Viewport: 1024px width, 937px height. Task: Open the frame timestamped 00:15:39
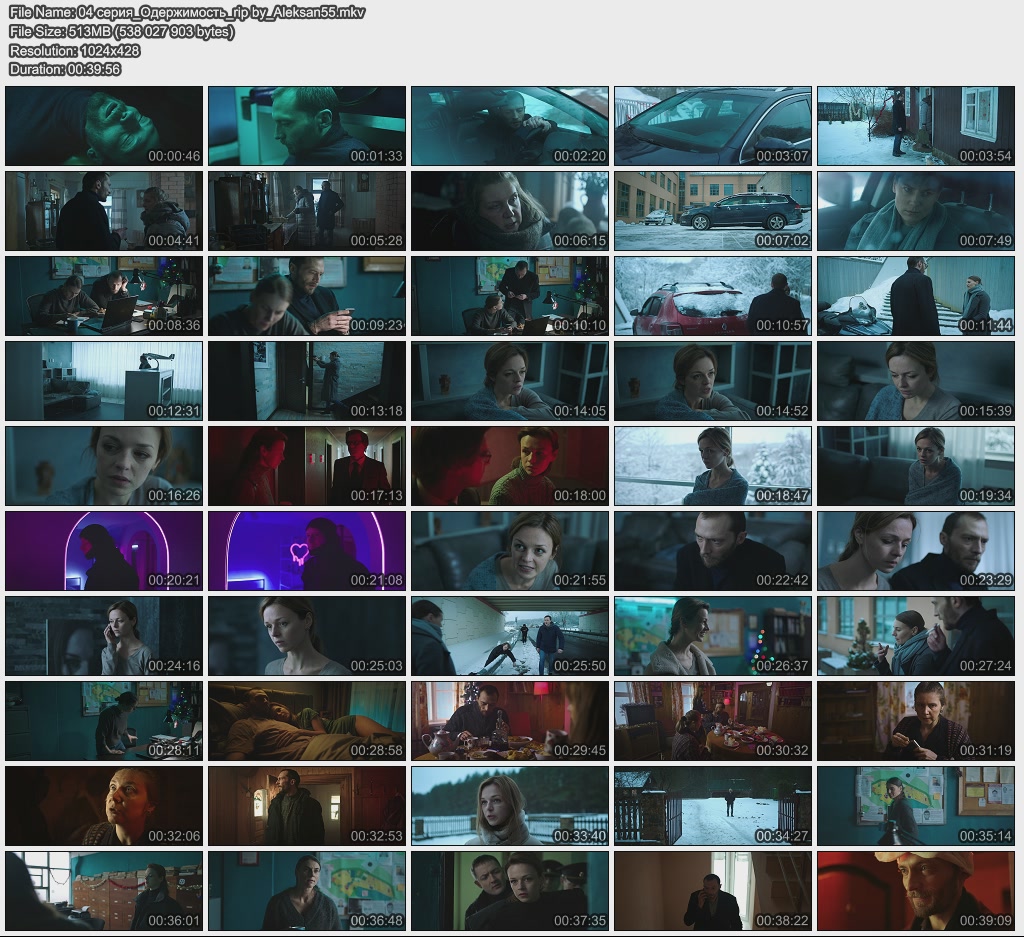coord(916,381)
